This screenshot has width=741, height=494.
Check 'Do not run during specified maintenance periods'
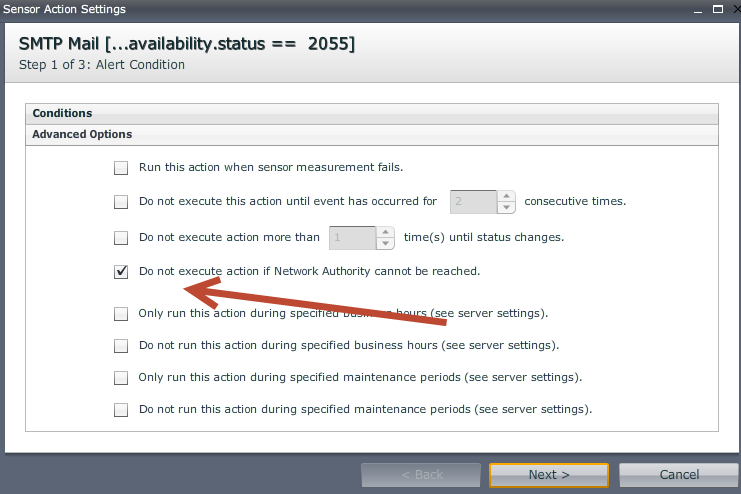tap(121, 410)
